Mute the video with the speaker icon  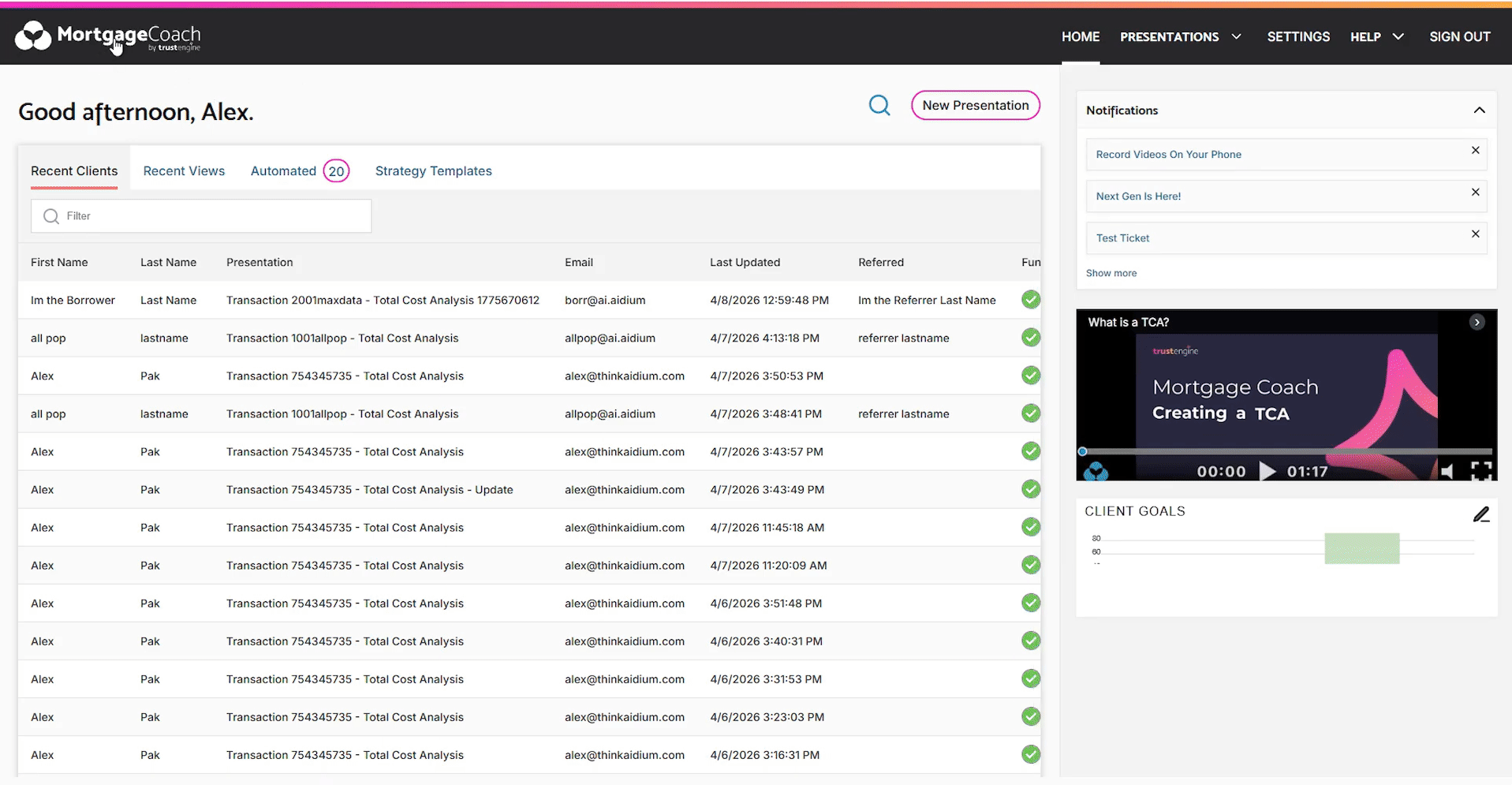pos(1447,471)
